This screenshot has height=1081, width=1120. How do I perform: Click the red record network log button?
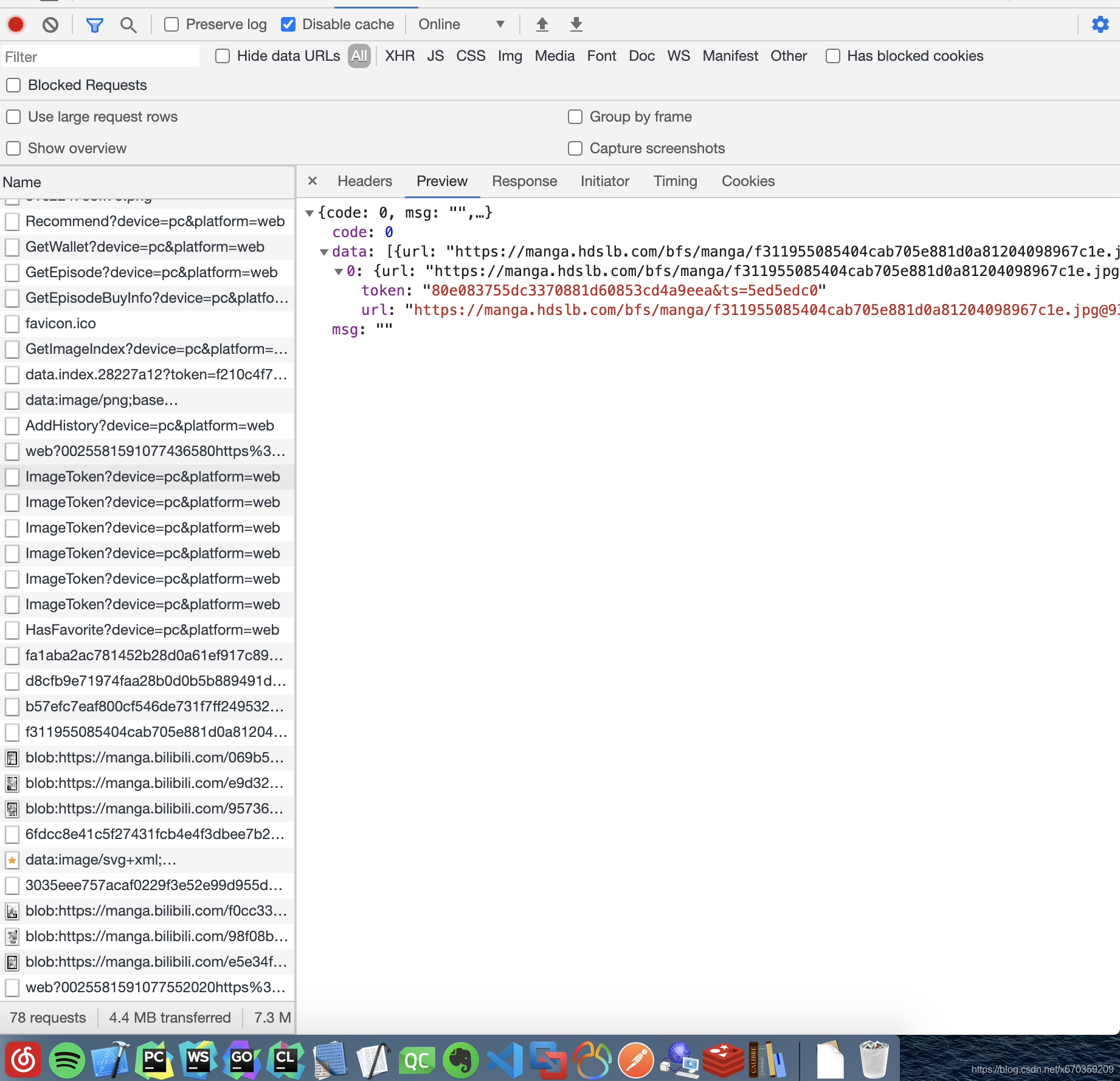(x=16, y=24)
